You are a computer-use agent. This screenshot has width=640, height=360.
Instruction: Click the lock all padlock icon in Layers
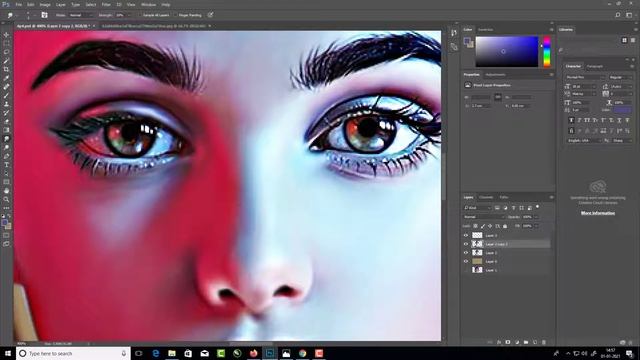pyautogui.click(x=505, y=226)
